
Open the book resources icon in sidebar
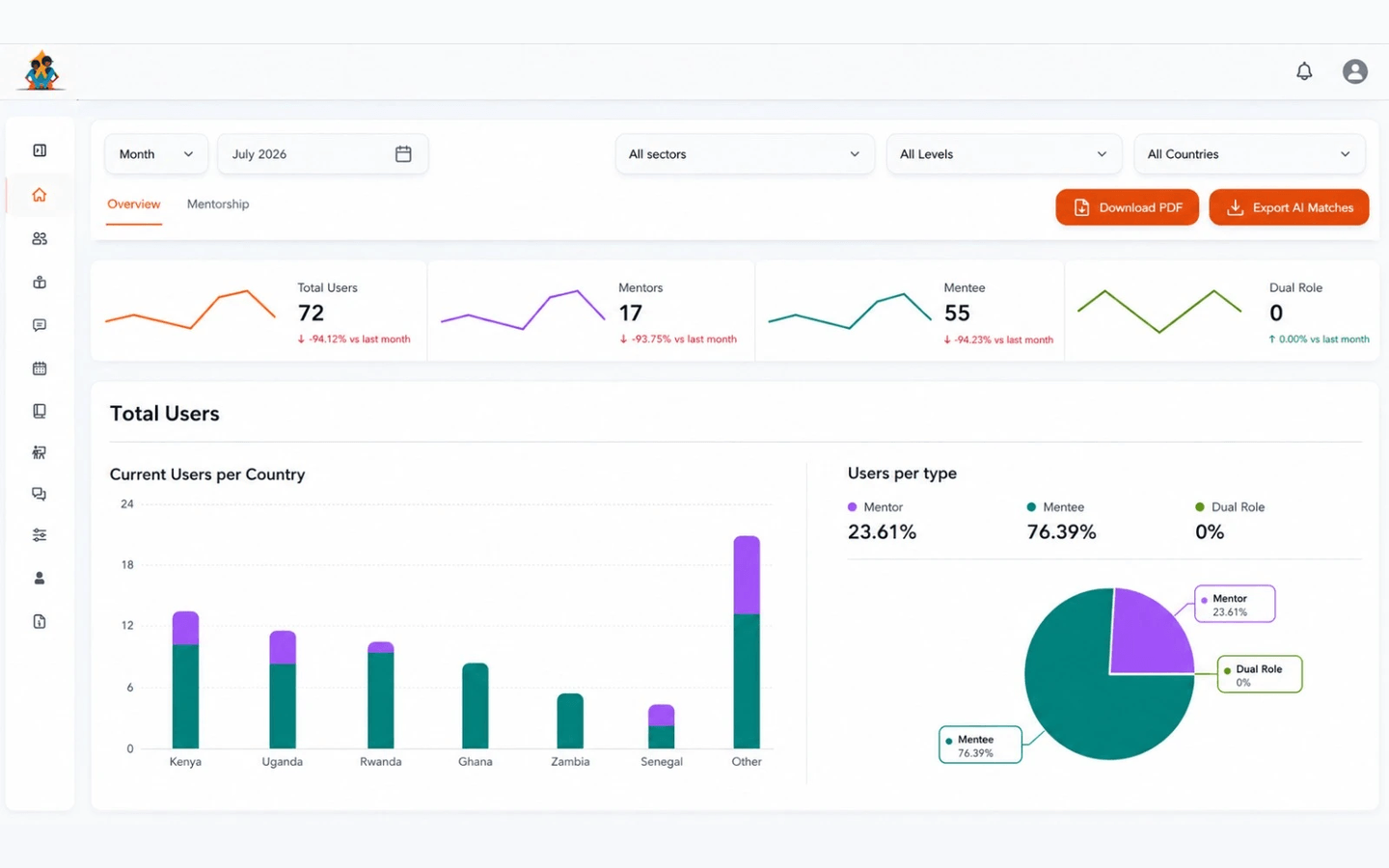point(40,411)
